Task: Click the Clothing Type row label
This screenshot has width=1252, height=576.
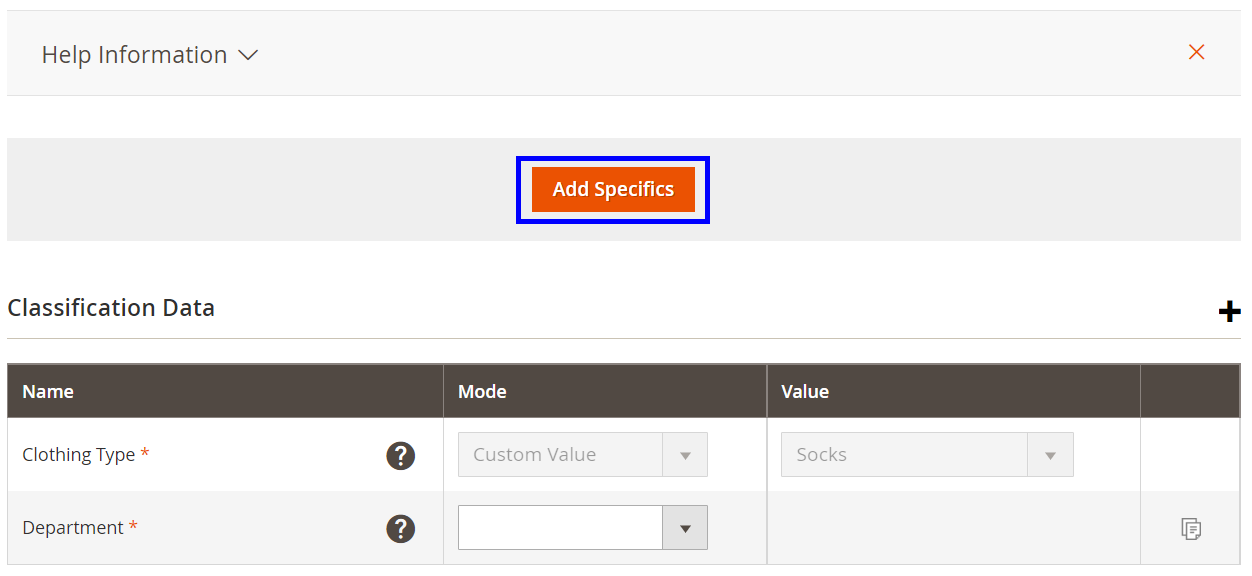Action: [80, 454]
